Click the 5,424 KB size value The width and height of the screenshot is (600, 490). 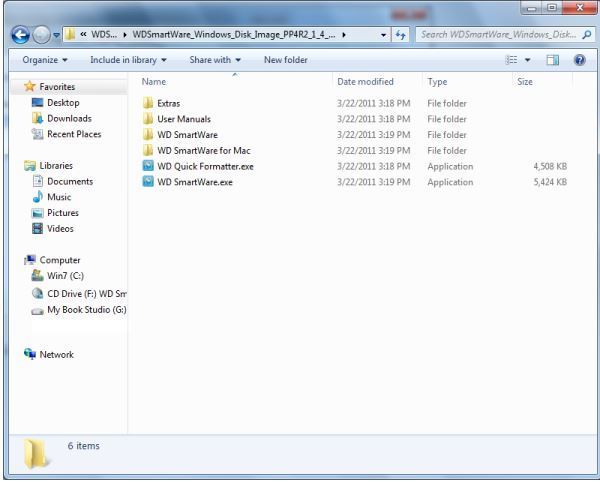(x=550, y=182)
